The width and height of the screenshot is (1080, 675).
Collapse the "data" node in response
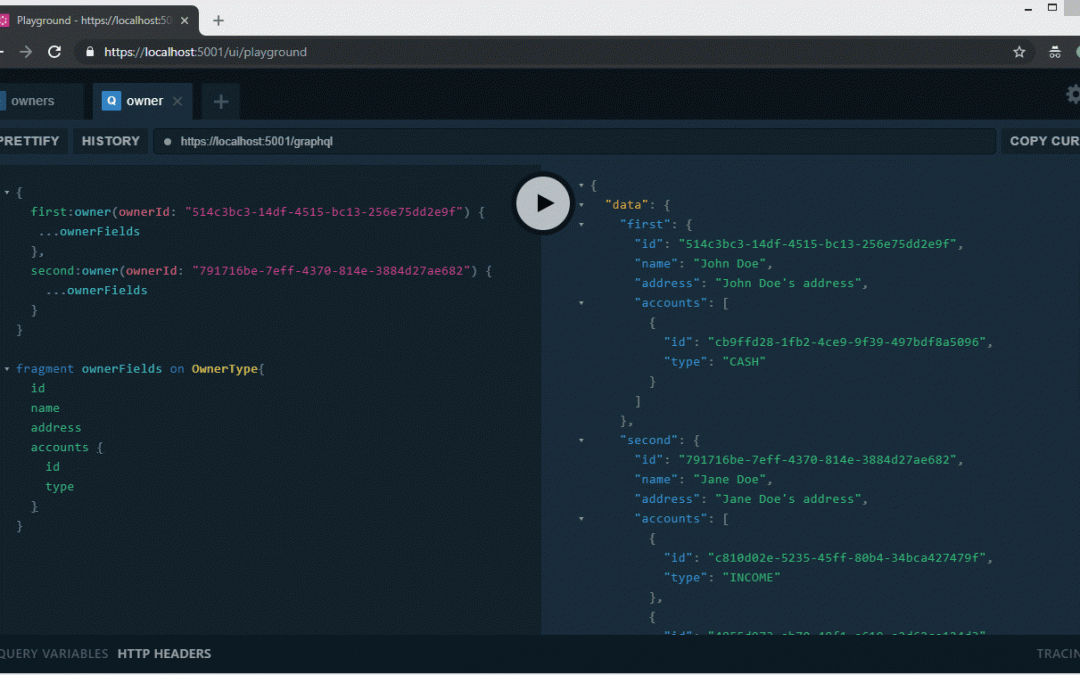coord(582,205)
